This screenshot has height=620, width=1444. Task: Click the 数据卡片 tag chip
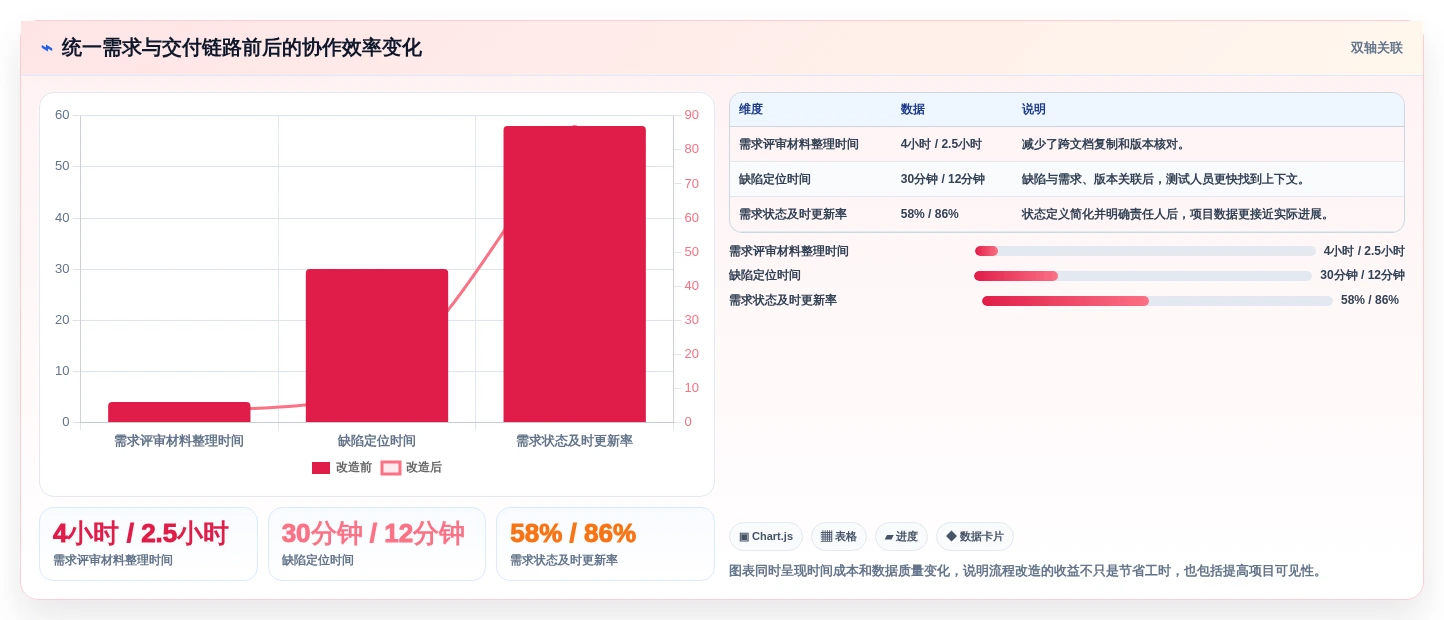pos(975,536)
